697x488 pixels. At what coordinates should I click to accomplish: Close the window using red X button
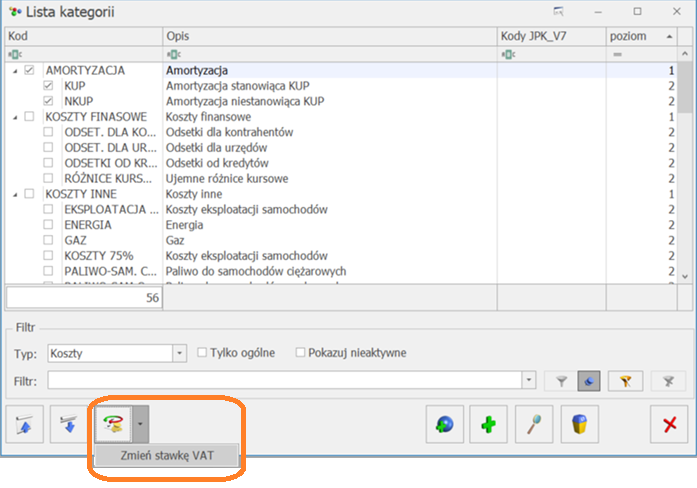(x=669, y=424)
